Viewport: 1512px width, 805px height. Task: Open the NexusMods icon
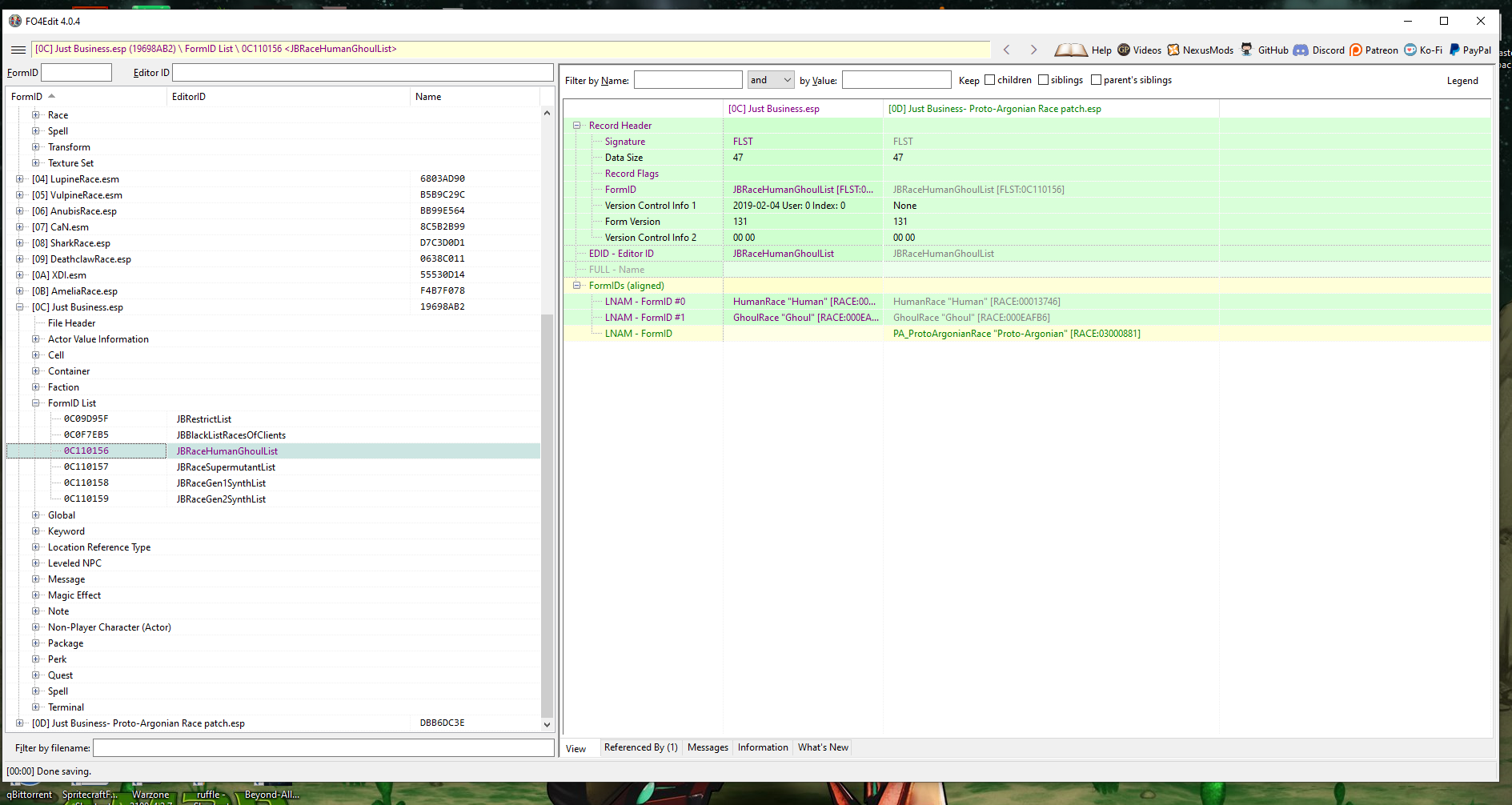click(1173, 50)
